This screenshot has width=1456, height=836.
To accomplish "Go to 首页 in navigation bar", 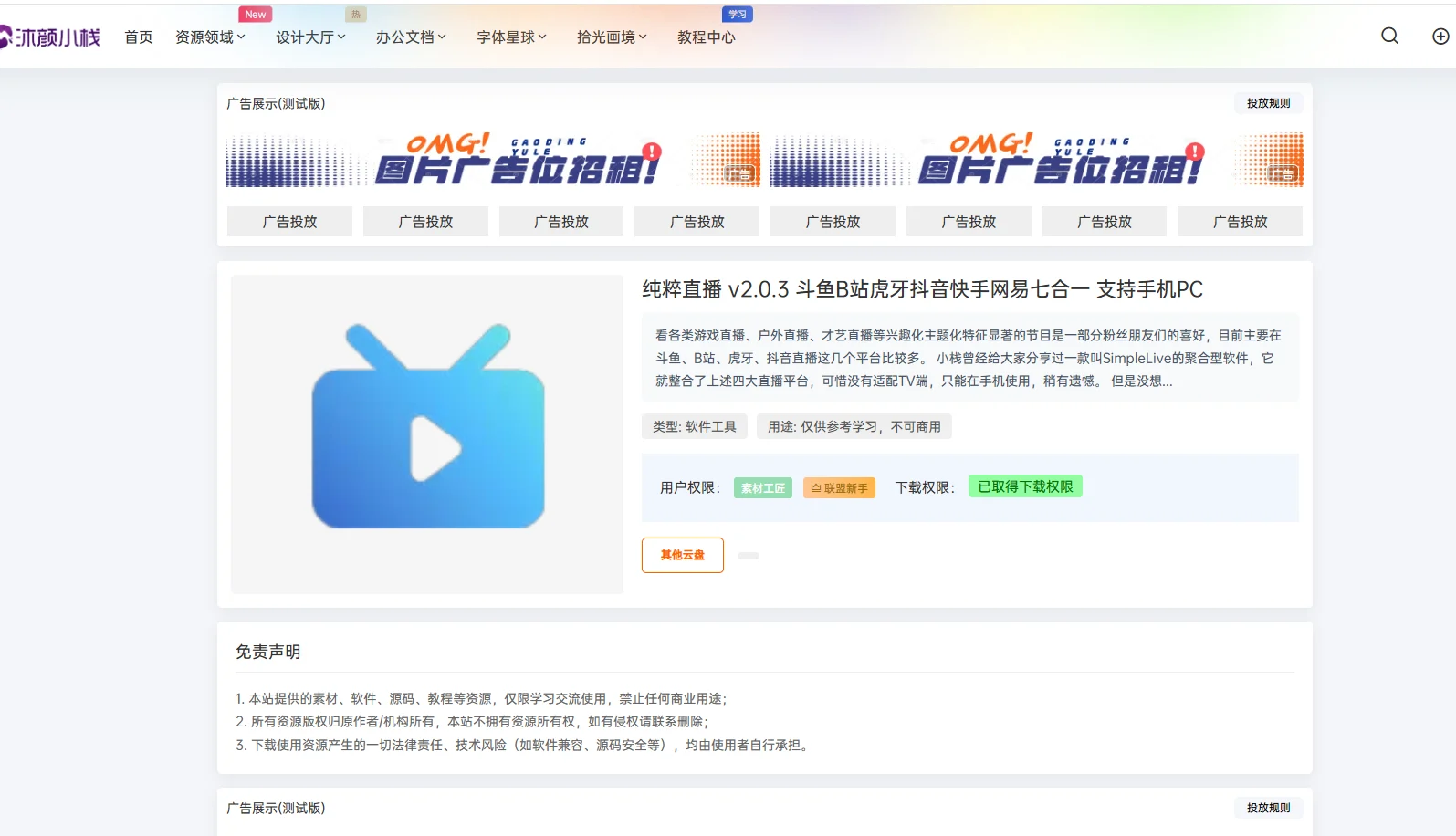I will point(139,37).
